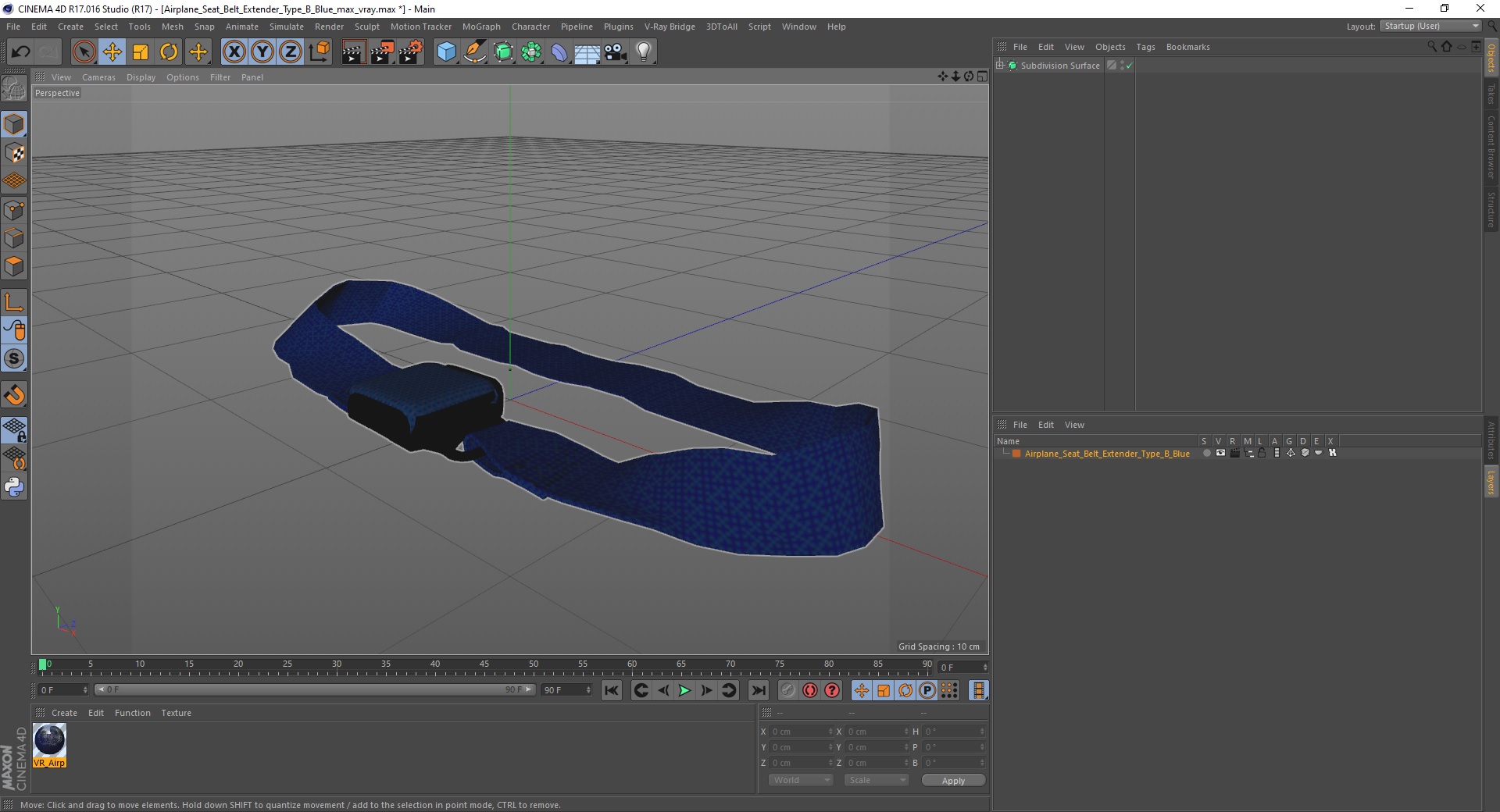Click the X position 0 cm field
The height and width of the screenshot is (812, 1500).
point(802,732)
